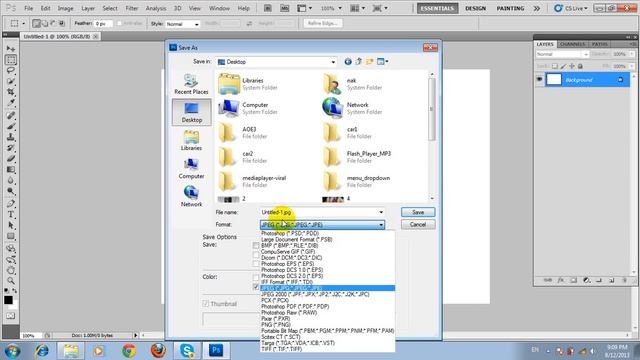The image size is (640, 360).
Task: Click the Cancel button
Action: [x=418, y=224]
